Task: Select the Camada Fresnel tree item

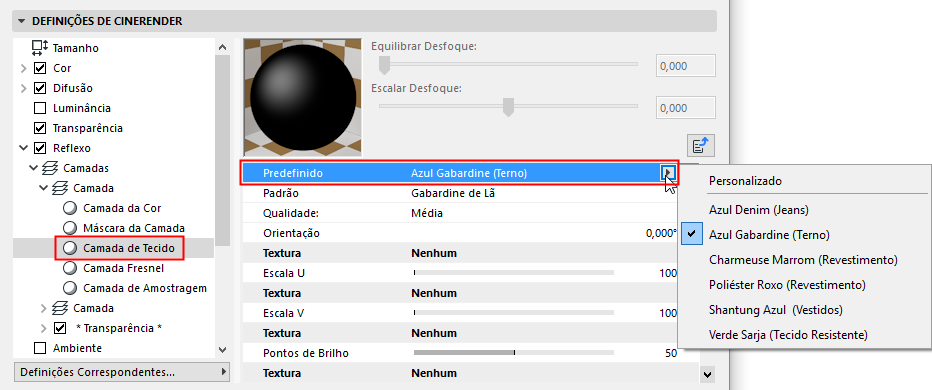Action: coord(124,268)
